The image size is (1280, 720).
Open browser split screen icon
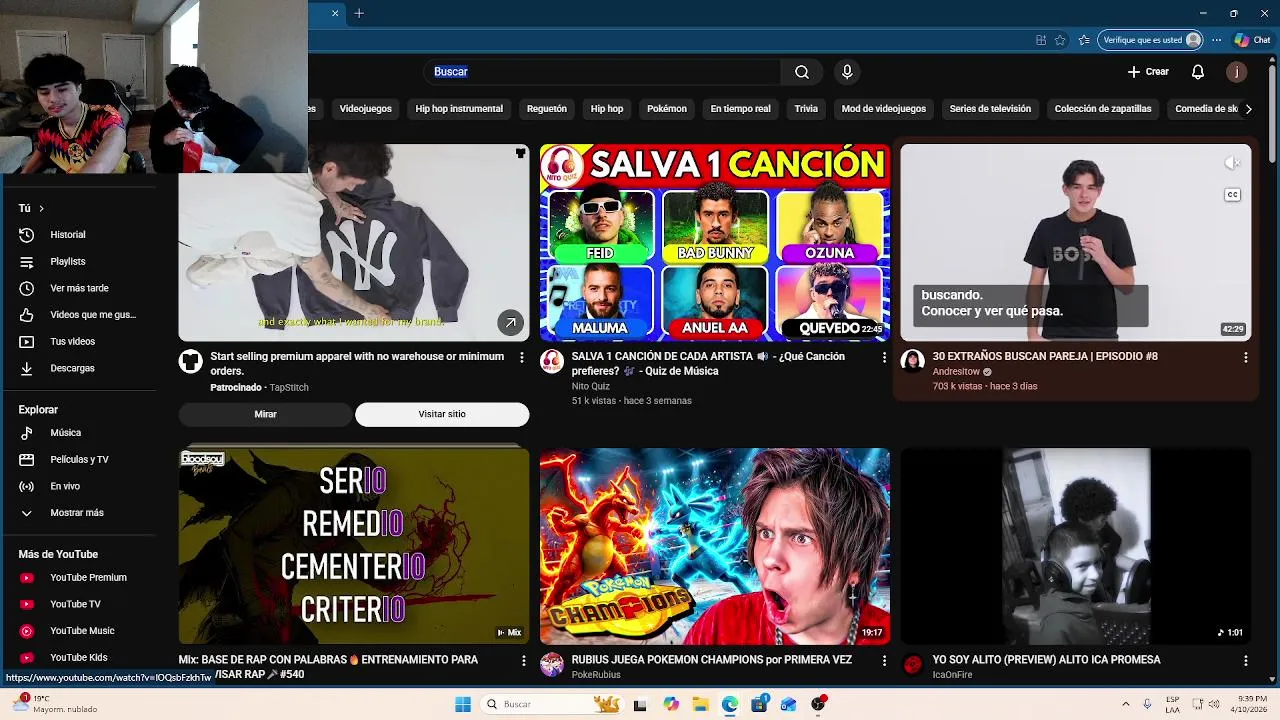[x=1041, y=40]
